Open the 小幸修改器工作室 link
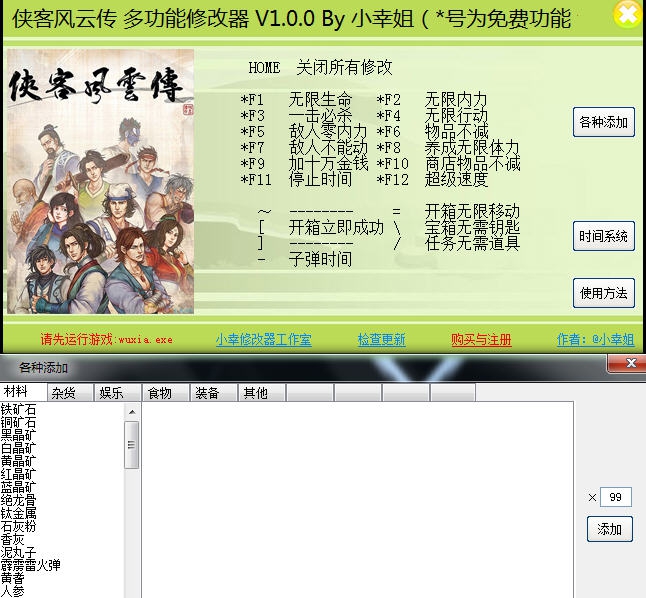This screenshot has height=598, width=646. [x=264, y=340]
